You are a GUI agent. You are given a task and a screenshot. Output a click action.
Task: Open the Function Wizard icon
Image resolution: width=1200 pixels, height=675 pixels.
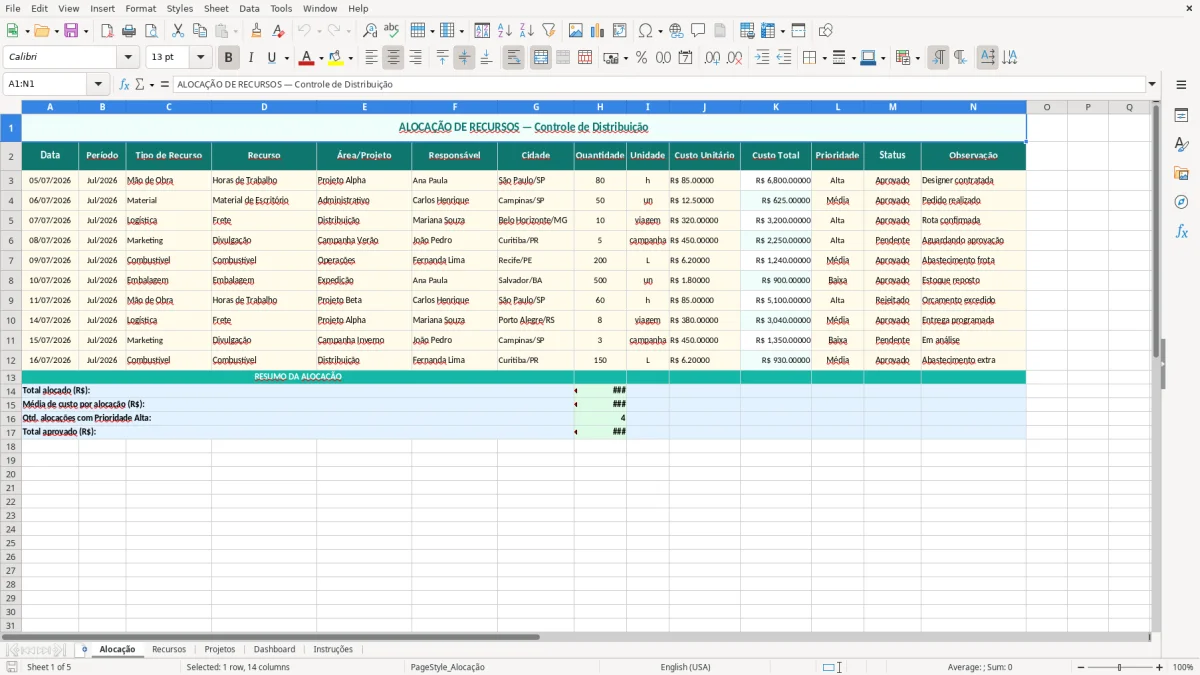tap(125, 85)
